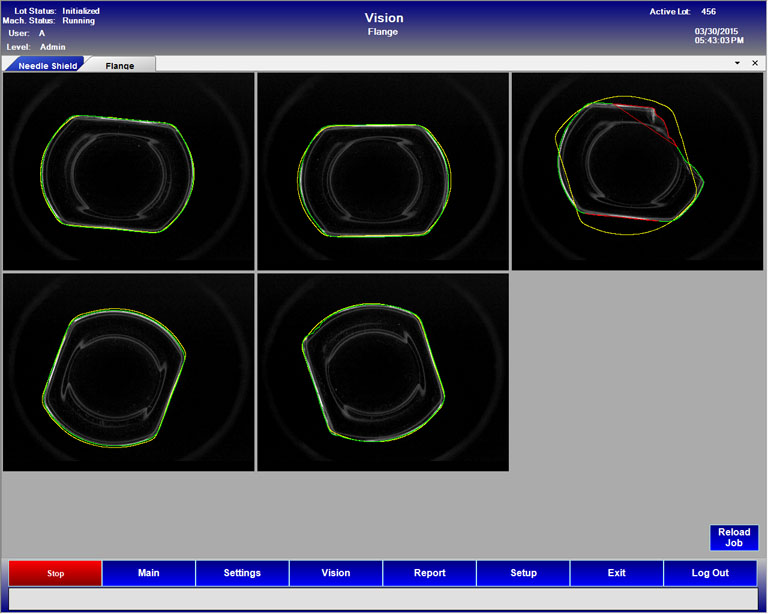Viewport: 768px width, 614px height.
Task: Select the bottom-left flange camera image
Action: point(128,372)
